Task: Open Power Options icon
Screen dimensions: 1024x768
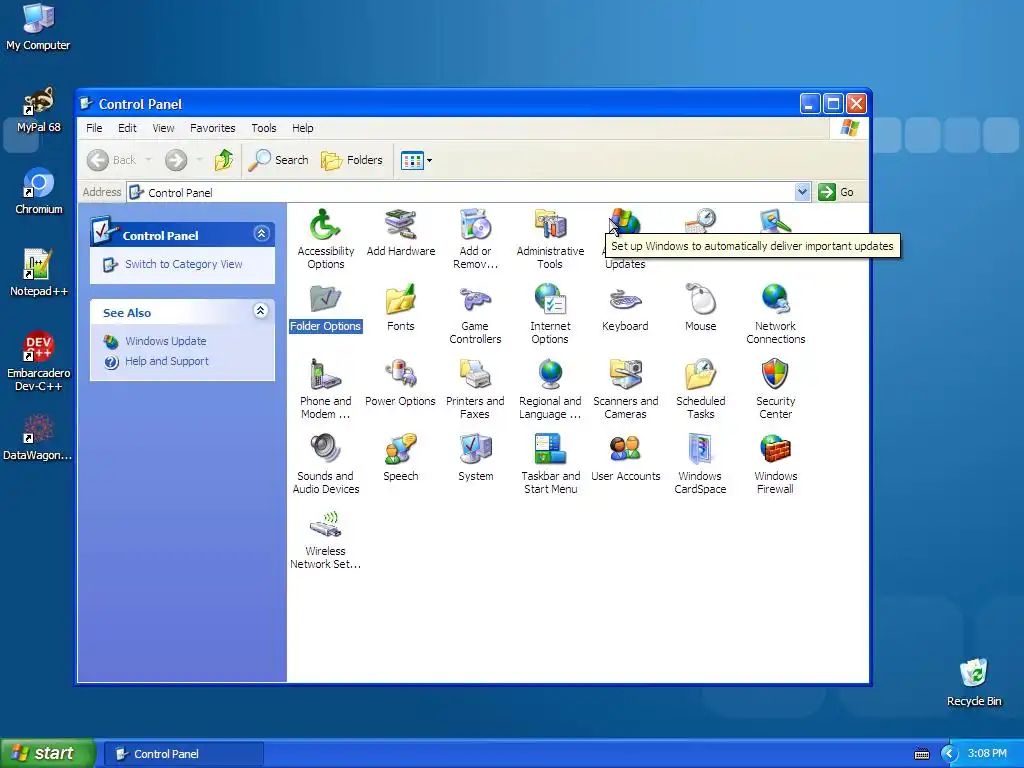Action: click(400, 376)
